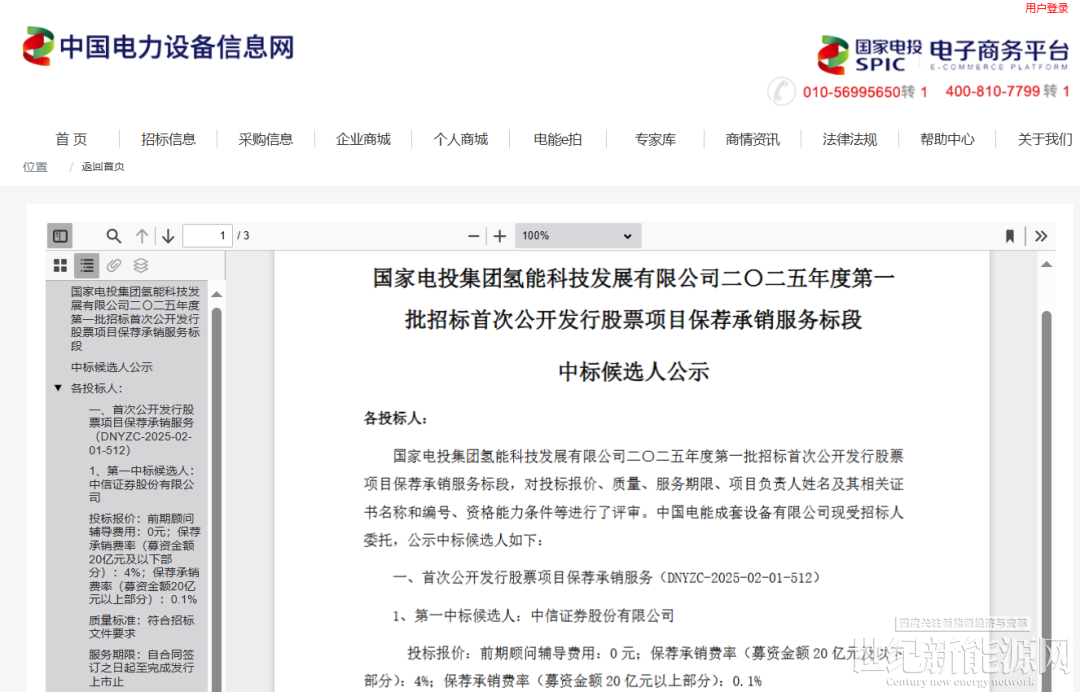This screenshot has height=692, width=1080.
Task: Open 专家库 navigation item
Action: (655, 139)
